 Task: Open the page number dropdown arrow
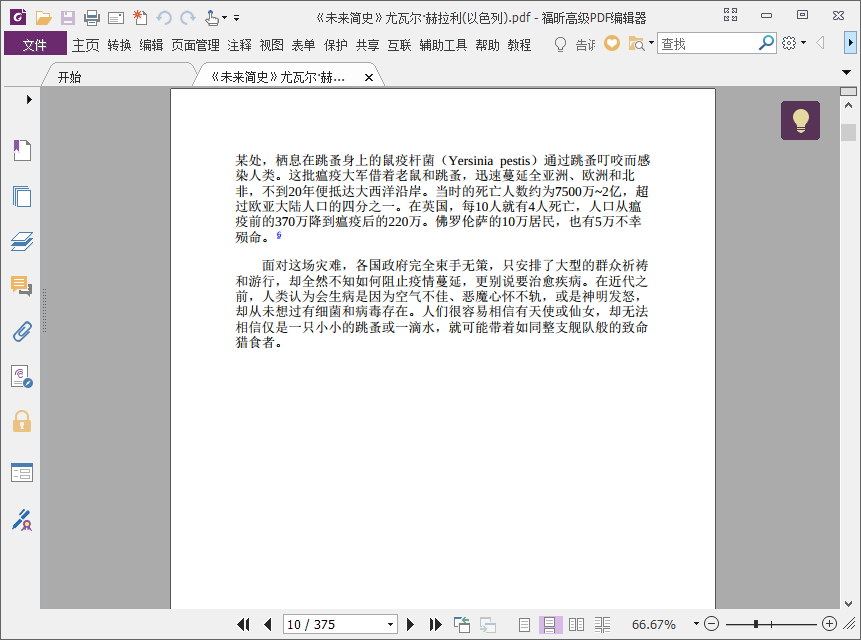tap(390, 624)
